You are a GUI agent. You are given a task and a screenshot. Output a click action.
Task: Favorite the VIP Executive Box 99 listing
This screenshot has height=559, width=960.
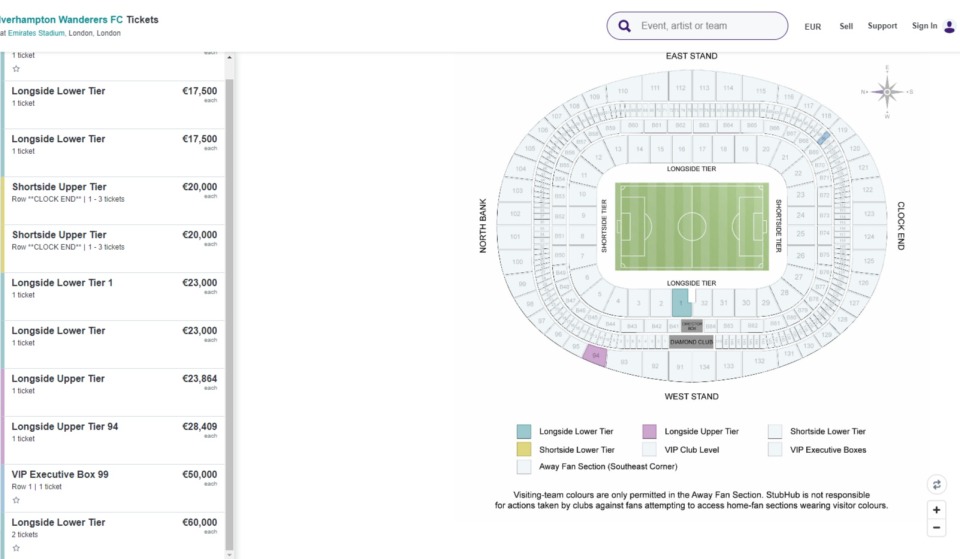(x=16, y=500)
